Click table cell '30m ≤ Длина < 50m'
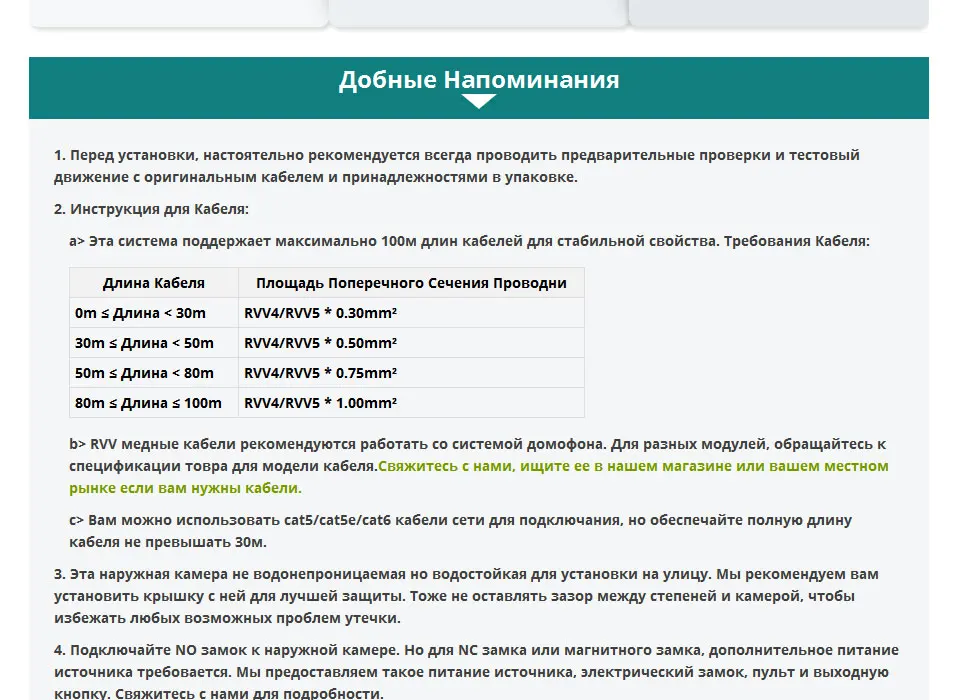This screenshot has height=700, width=958. click(x=154, y=343)
